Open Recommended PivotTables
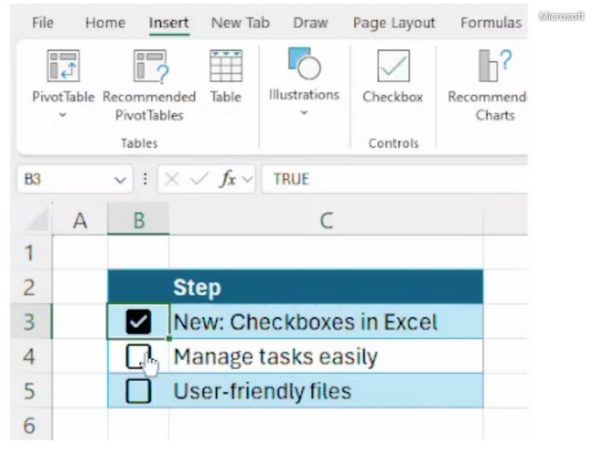 click(150, 84)
